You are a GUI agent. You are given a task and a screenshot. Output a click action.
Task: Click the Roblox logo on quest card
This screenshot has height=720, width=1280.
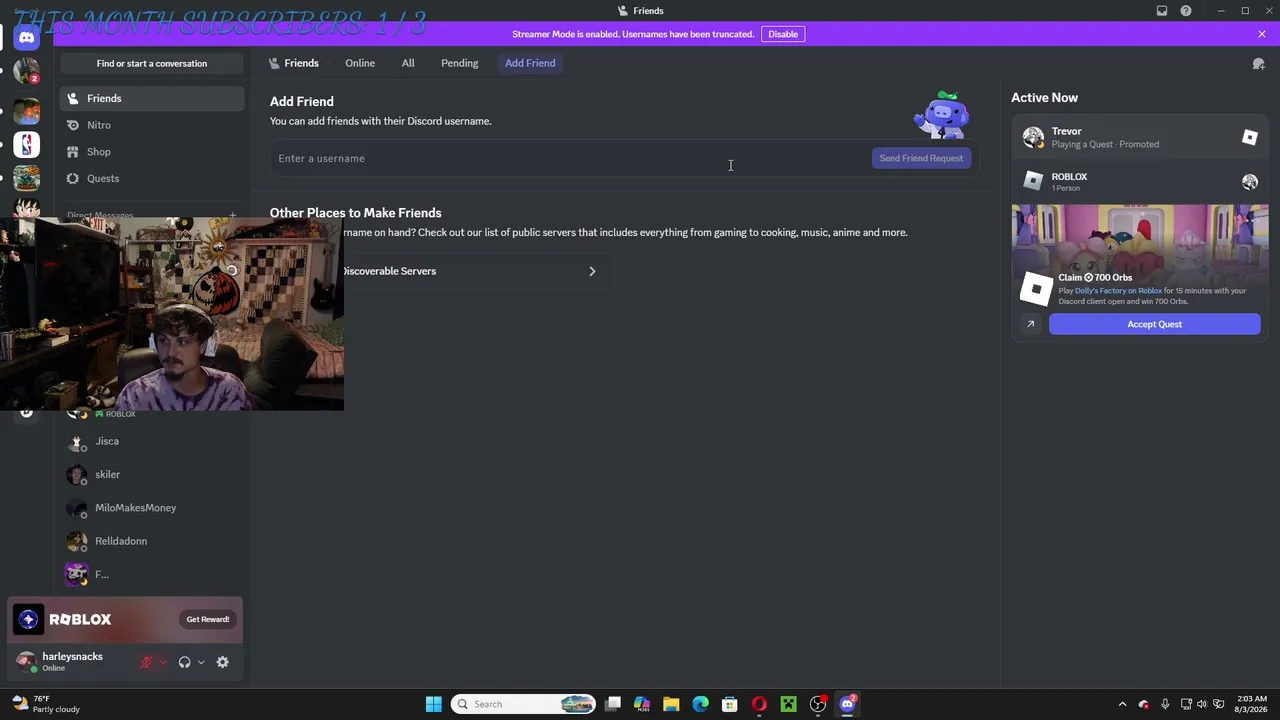[1036, 289]
